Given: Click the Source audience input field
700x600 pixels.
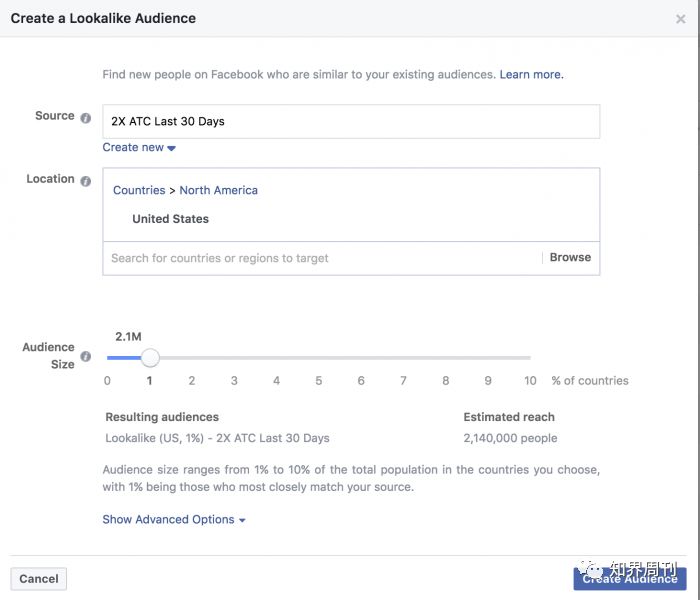Looking at the screenshot, I should (351, 121).
